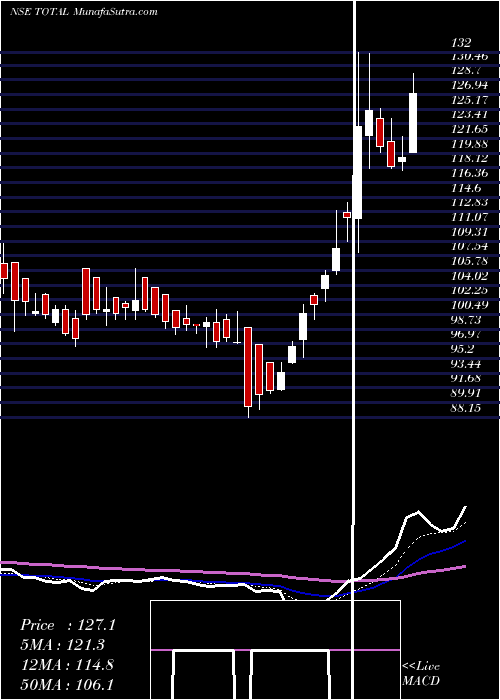Viewport: 500px width, 700px height.
Task: Select the 125.17 price axis label
Action: click(469, 100)
